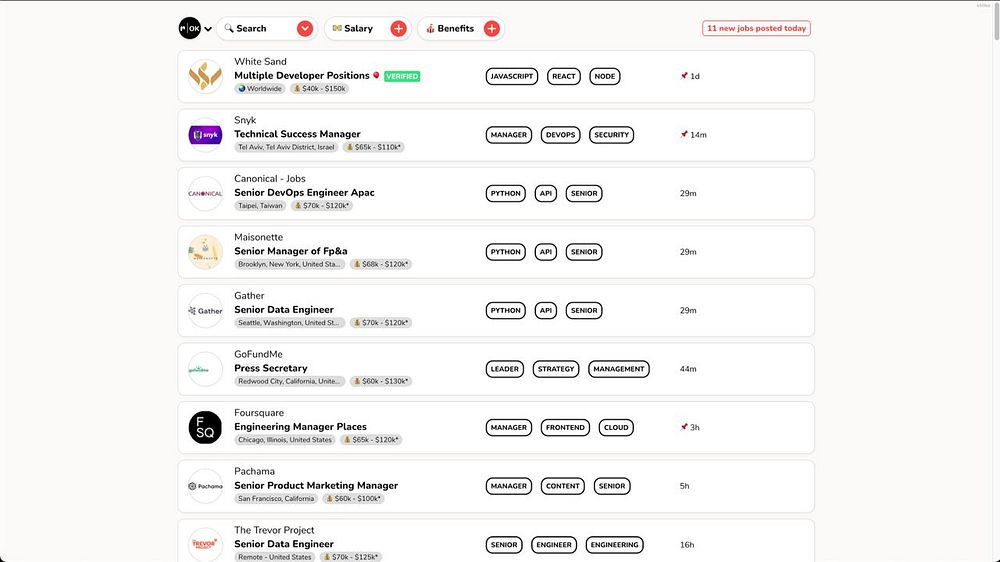Open the Pachama company logo
The height and width of the screenshot is (562, 1000).
[x=205, y=486]
